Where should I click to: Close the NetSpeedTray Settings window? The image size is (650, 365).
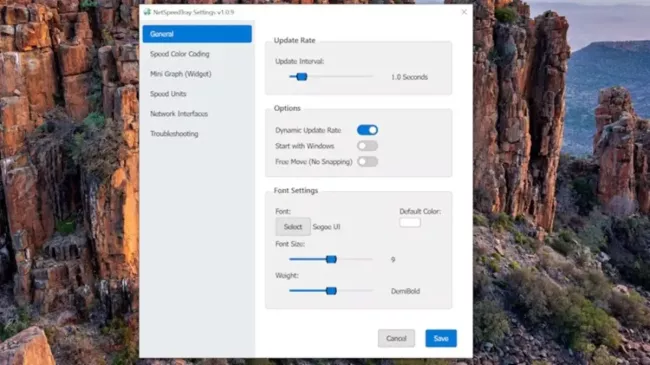[x=464, y=12]
